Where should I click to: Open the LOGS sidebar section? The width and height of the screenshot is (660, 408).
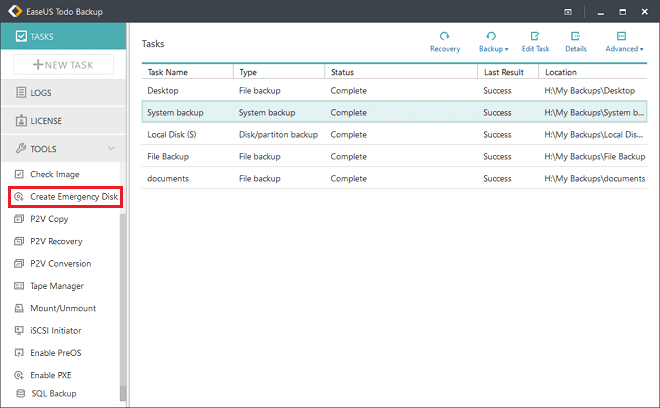[64, 92]
